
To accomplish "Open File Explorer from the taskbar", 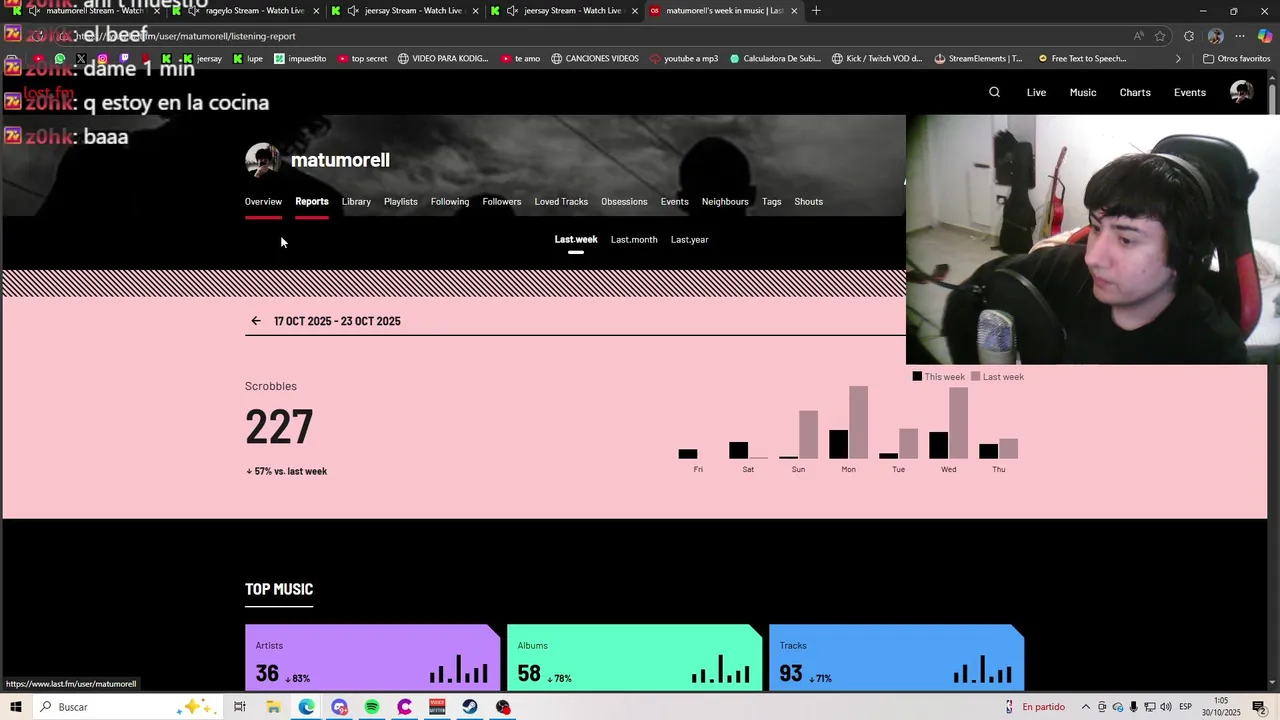I will pyautogui.click(x=273, y=707).
